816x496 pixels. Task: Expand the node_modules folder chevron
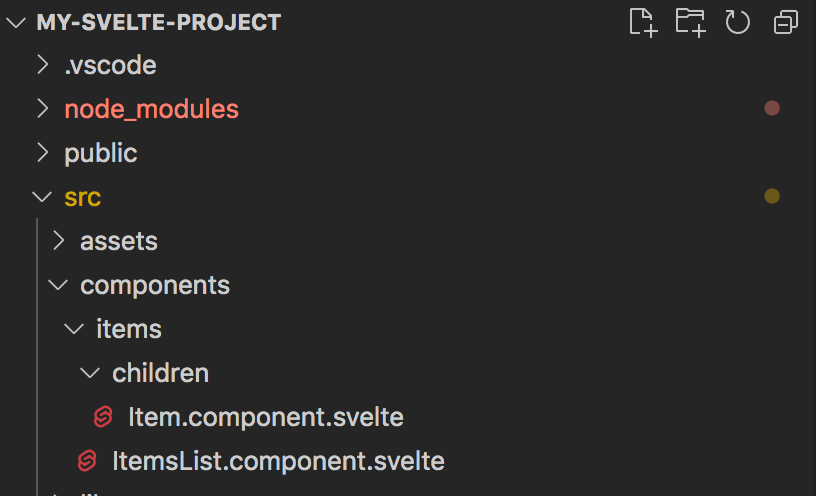43,109
